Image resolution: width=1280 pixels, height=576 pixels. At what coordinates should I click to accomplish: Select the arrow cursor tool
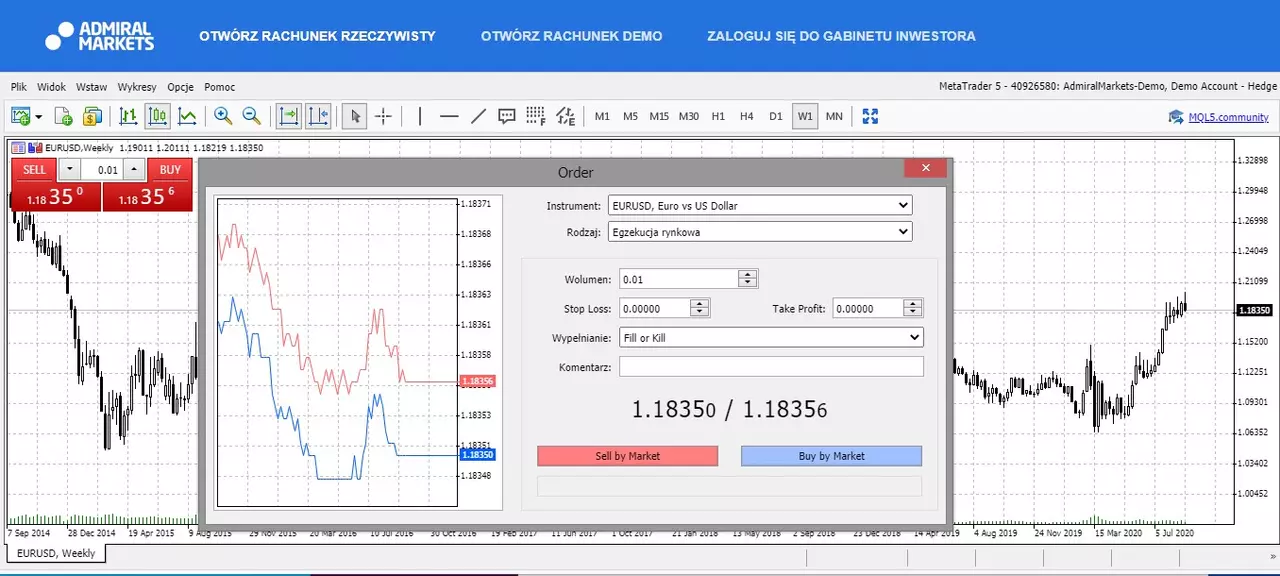pyautogui.click(x=354, y=116)
